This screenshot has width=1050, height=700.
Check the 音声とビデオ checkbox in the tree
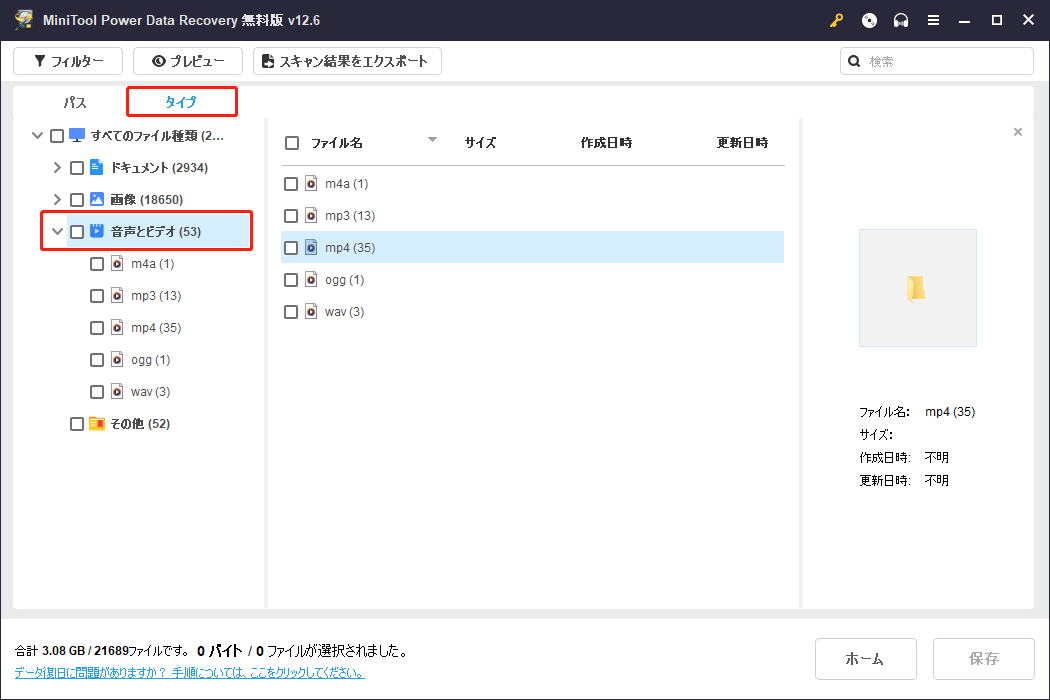pos(77,232)
